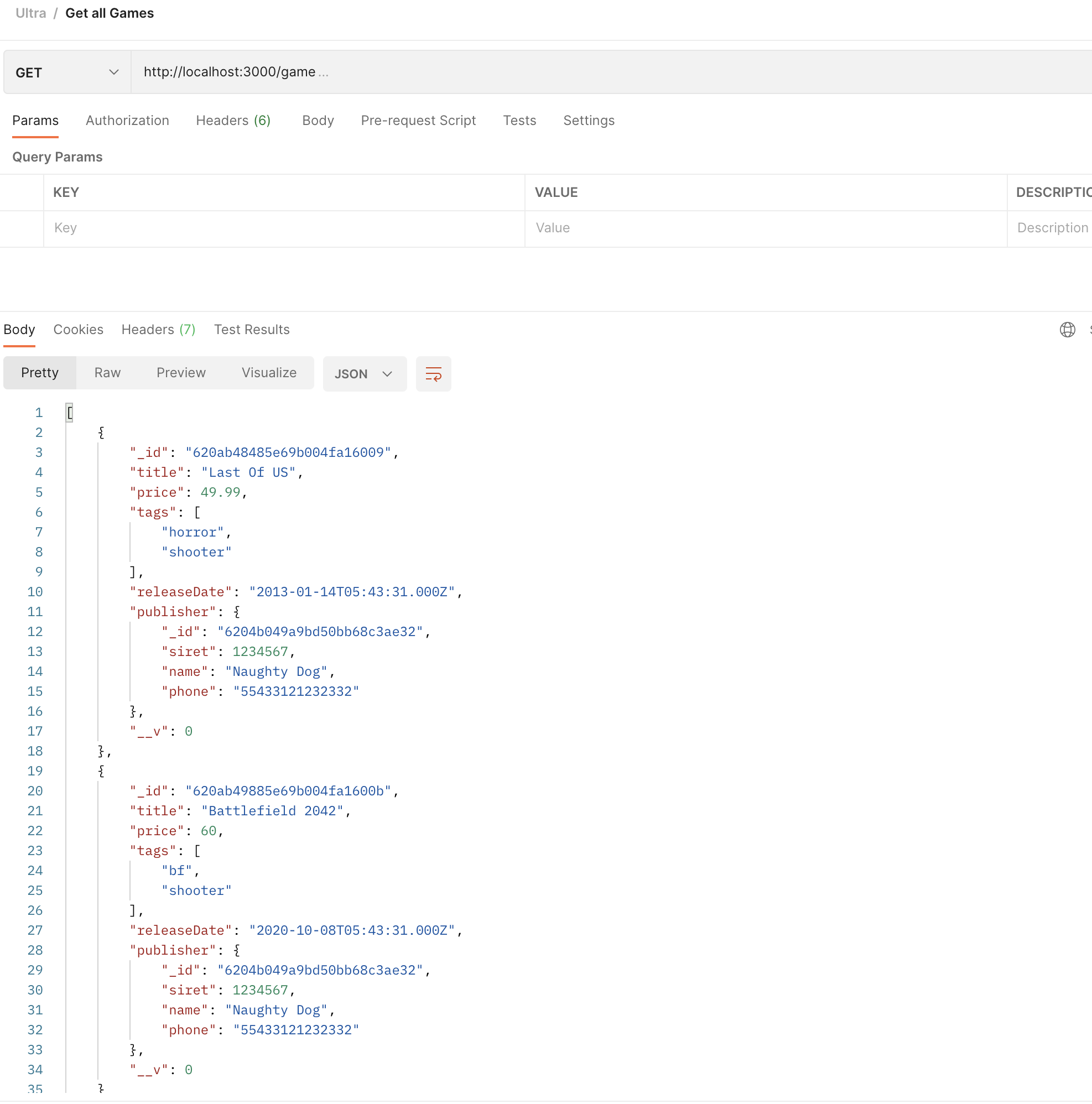Image resolution: width=1092 pixels, height=1104 pixels.
Task: Open the GET method dropdown
Action: 67,72
